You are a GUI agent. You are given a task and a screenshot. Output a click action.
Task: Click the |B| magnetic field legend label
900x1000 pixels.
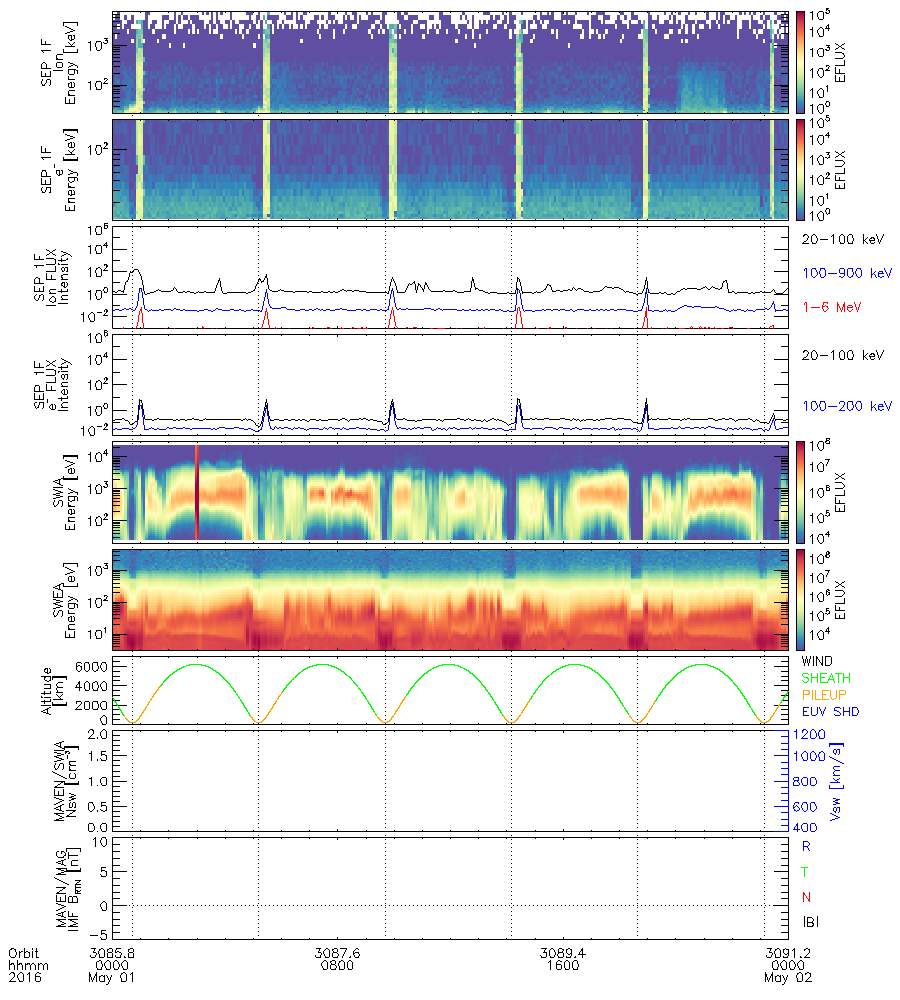(x=813, y=921)
